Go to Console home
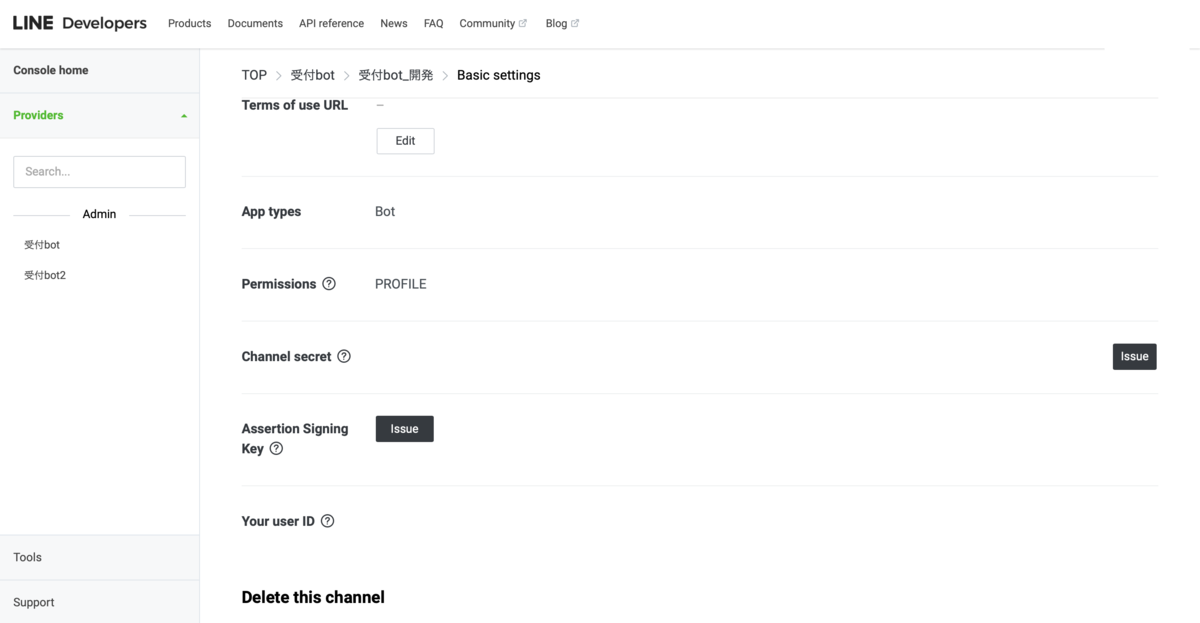Screen dimensions: 1200x623 (100, 70)
